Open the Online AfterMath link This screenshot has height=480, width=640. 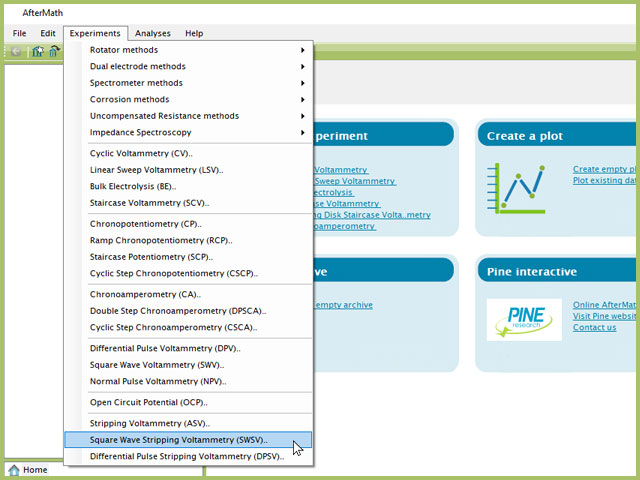click(604, 305)
